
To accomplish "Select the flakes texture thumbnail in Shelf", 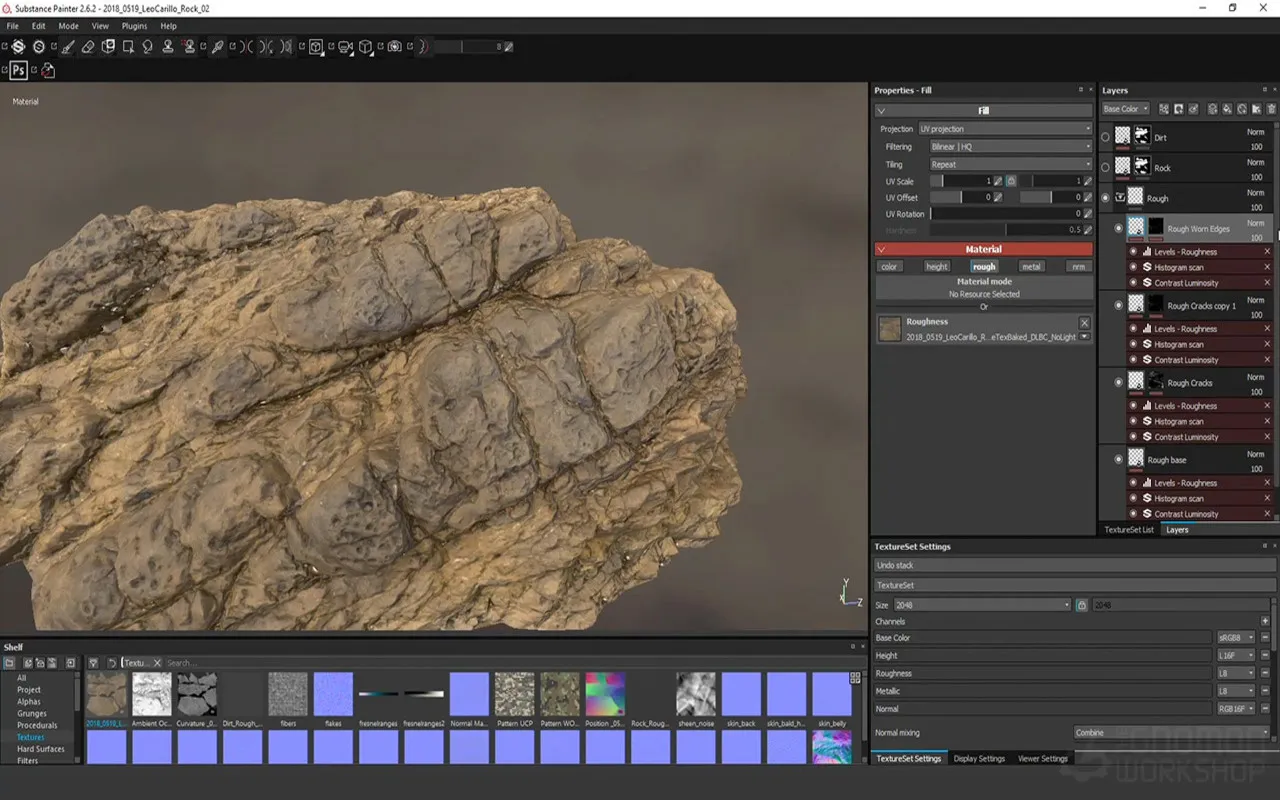I will click(x=333, y=692).
